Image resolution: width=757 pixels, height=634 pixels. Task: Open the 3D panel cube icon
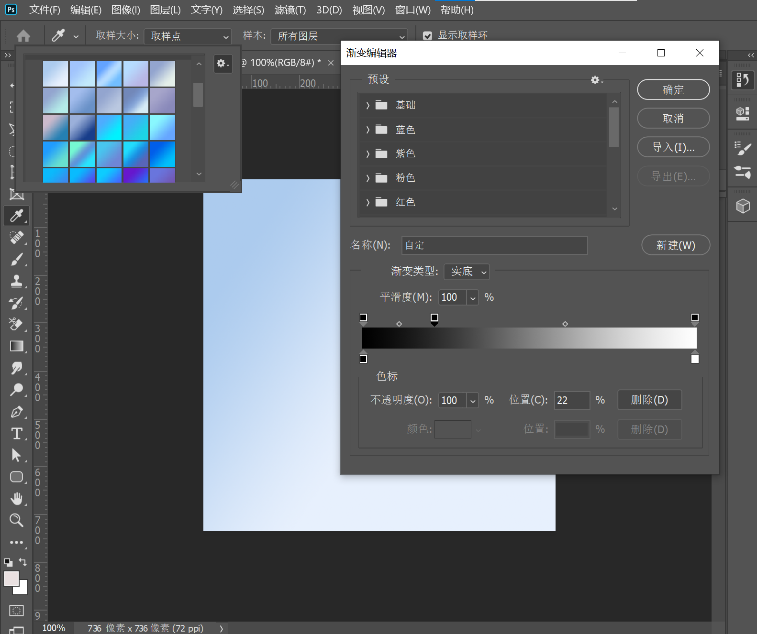click(x=743, y=206)
